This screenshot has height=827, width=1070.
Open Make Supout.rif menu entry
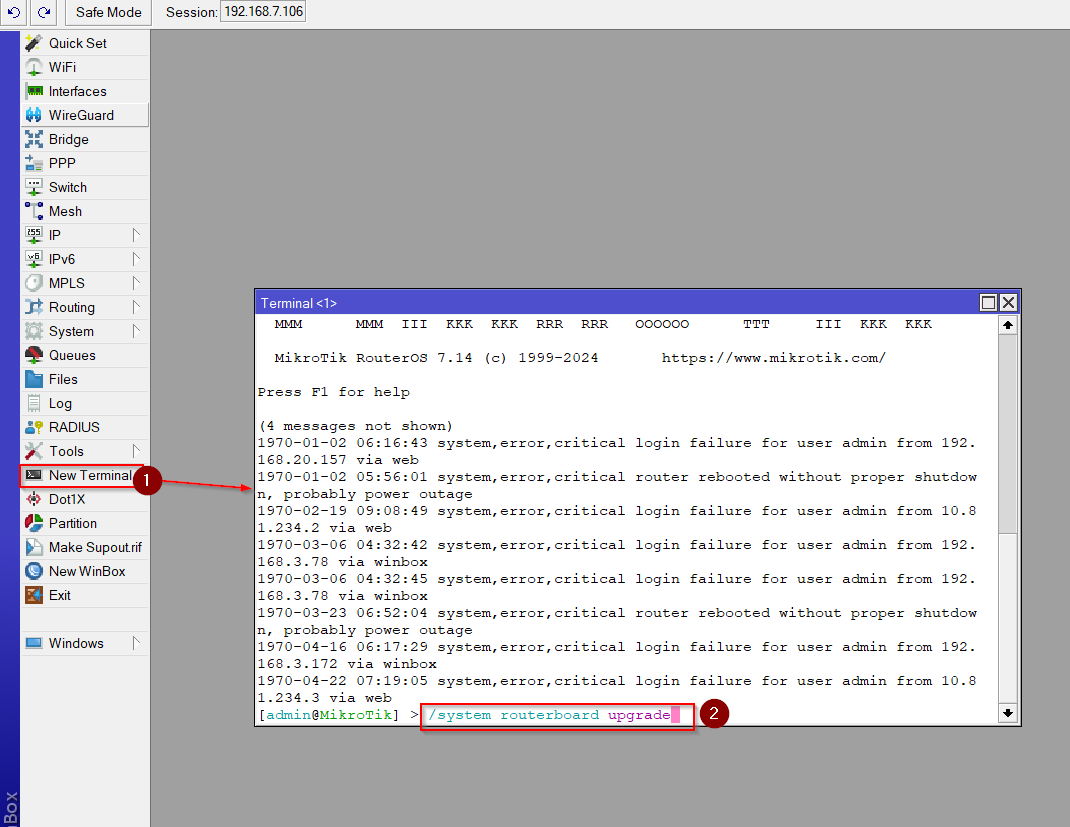pyautogui.click(x=85, y=547)
